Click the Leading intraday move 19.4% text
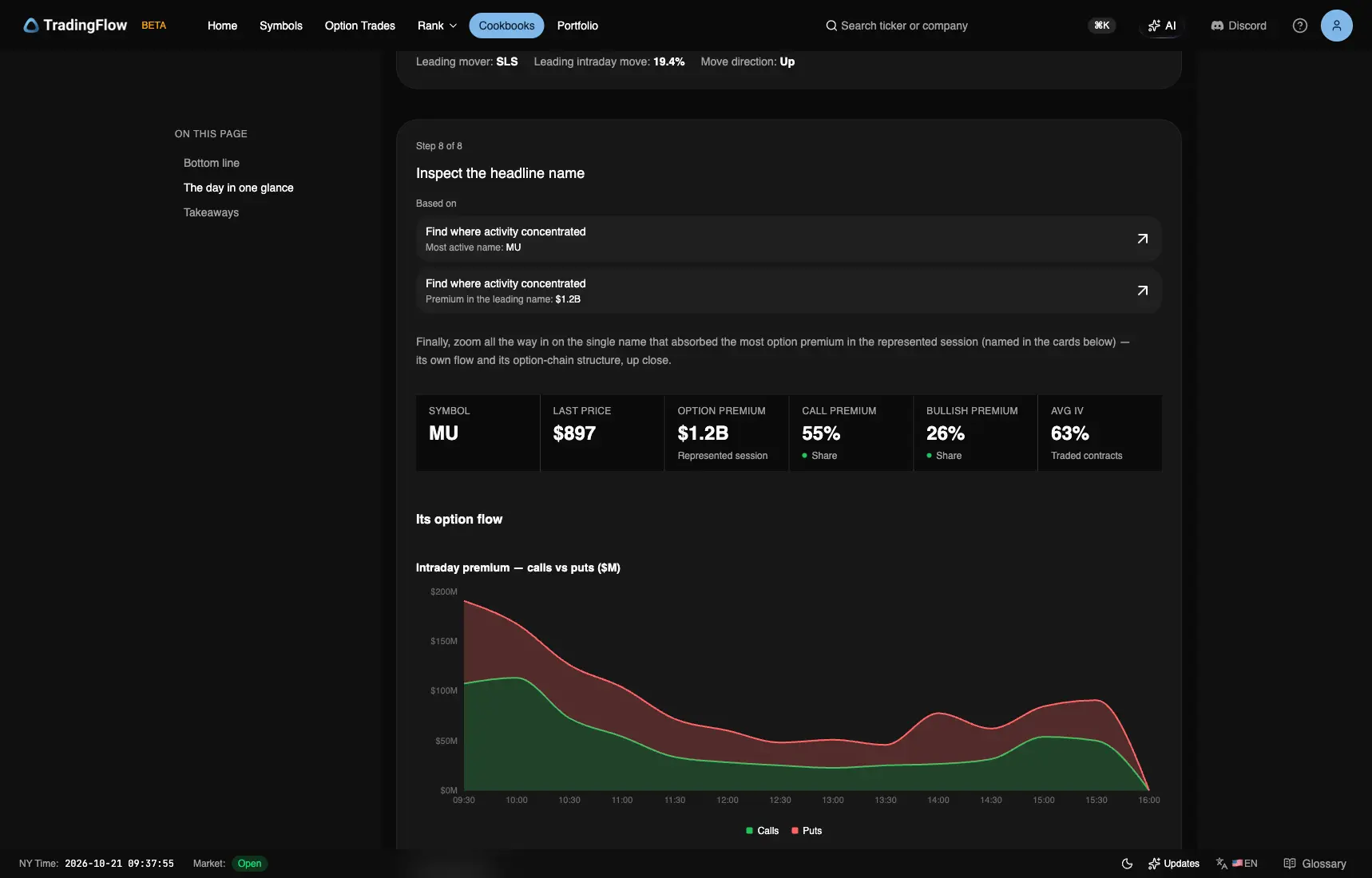 pos(609,61)
